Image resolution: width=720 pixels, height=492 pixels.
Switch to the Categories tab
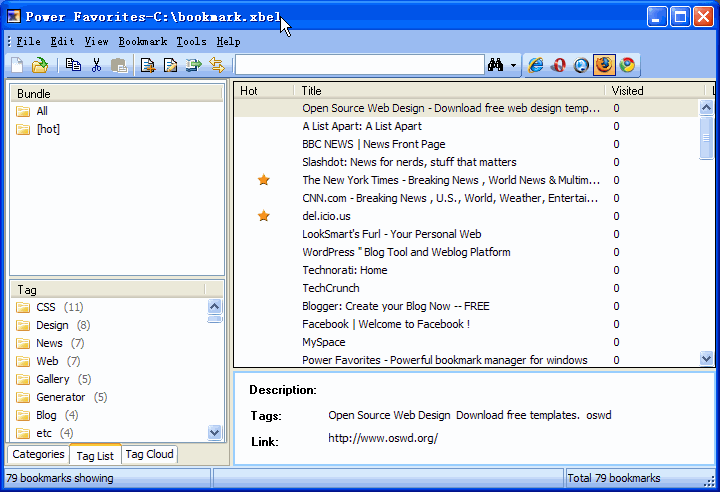pos(38,454)
